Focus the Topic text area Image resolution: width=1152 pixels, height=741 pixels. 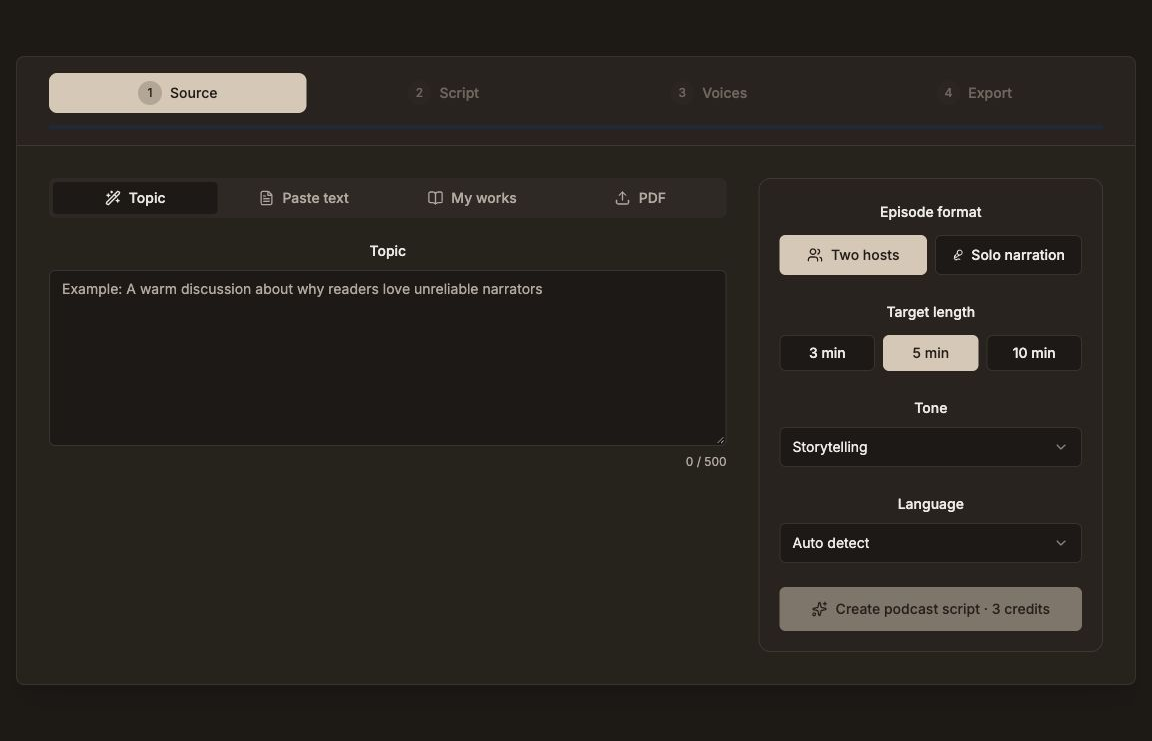(387, 358)
